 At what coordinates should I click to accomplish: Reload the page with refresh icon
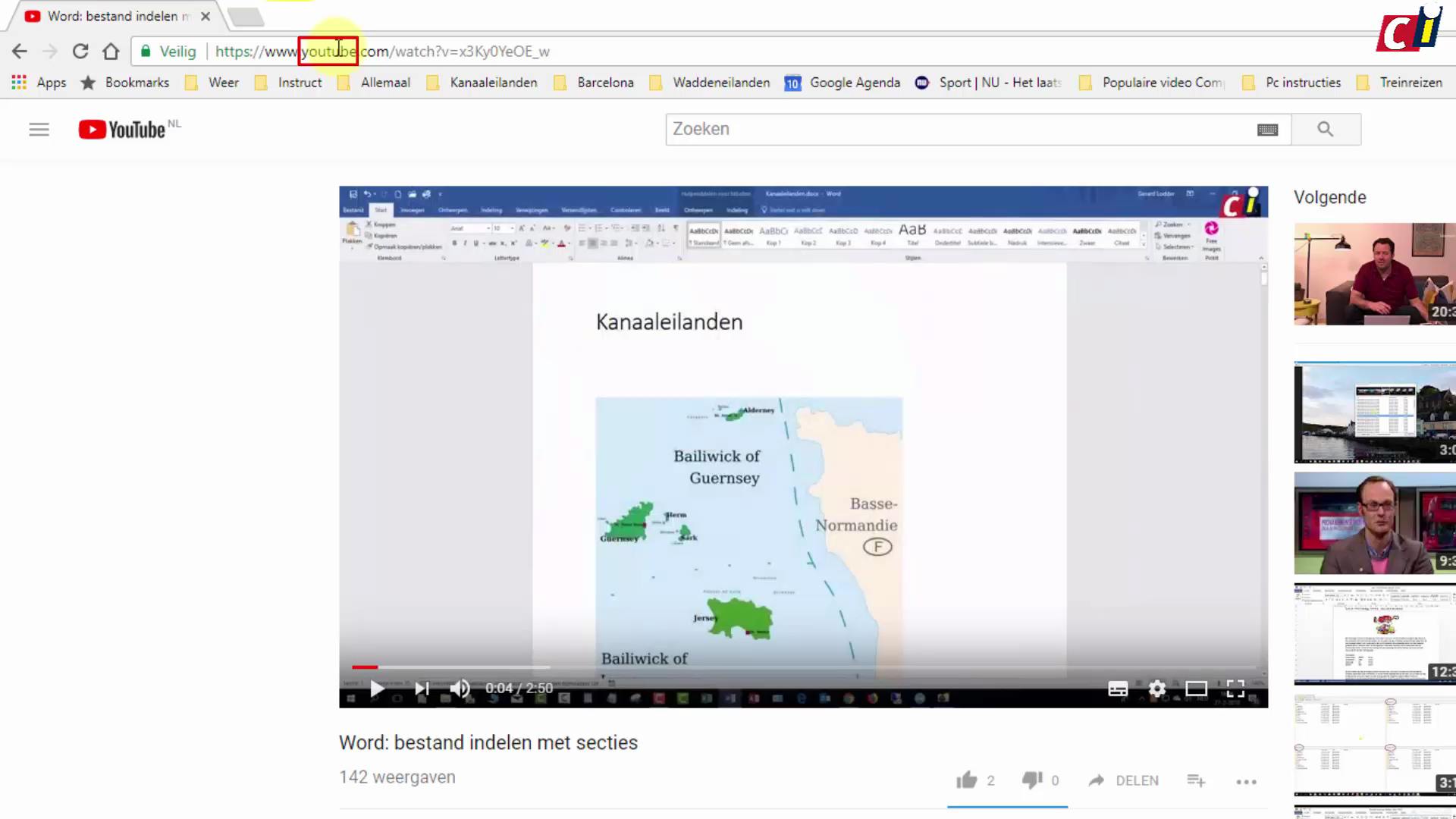80,52
